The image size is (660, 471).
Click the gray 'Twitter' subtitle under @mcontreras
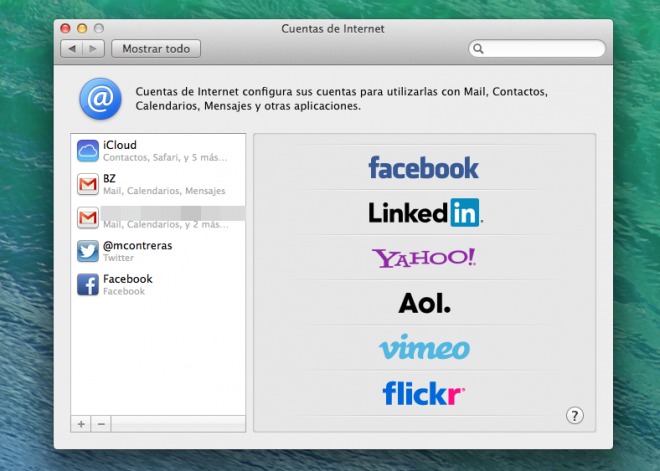[x=118, y=258]
